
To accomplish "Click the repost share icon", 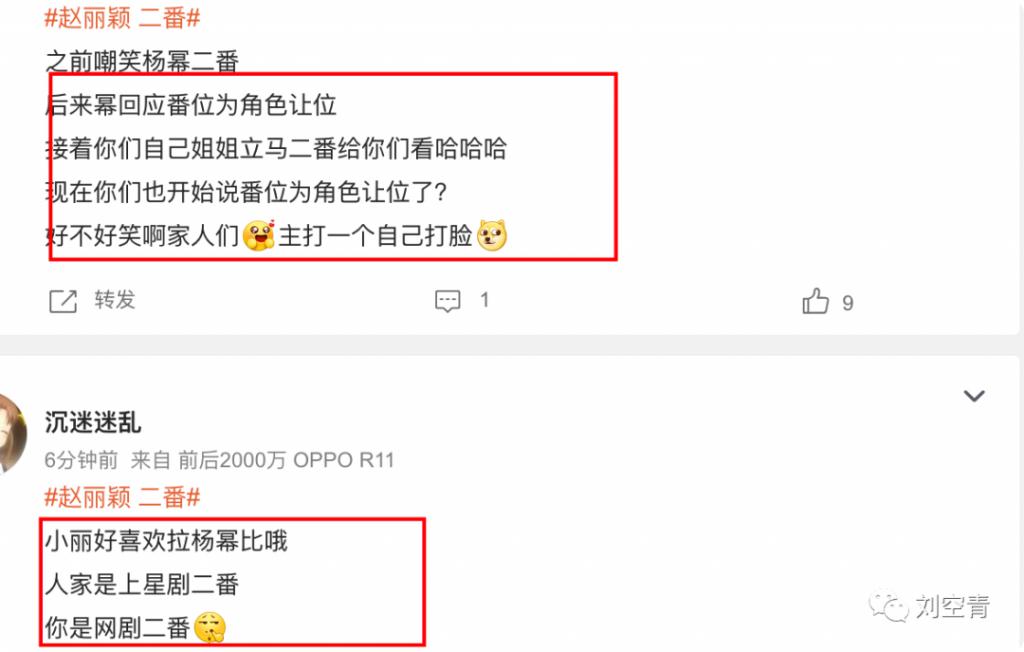I will pos(63,301).
